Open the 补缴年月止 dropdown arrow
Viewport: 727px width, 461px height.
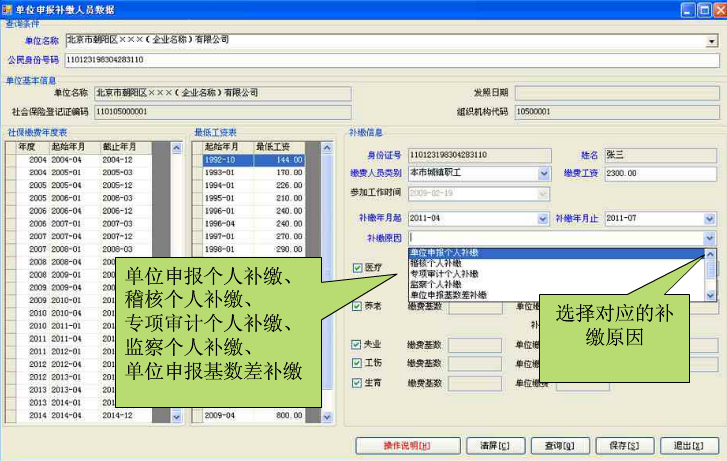point(709,218)
